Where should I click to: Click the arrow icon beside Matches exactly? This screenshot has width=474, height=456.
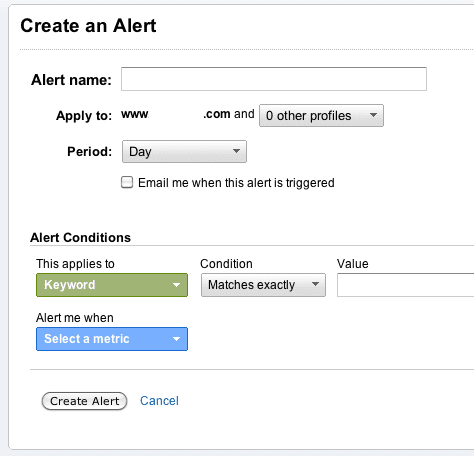point(315,284)
